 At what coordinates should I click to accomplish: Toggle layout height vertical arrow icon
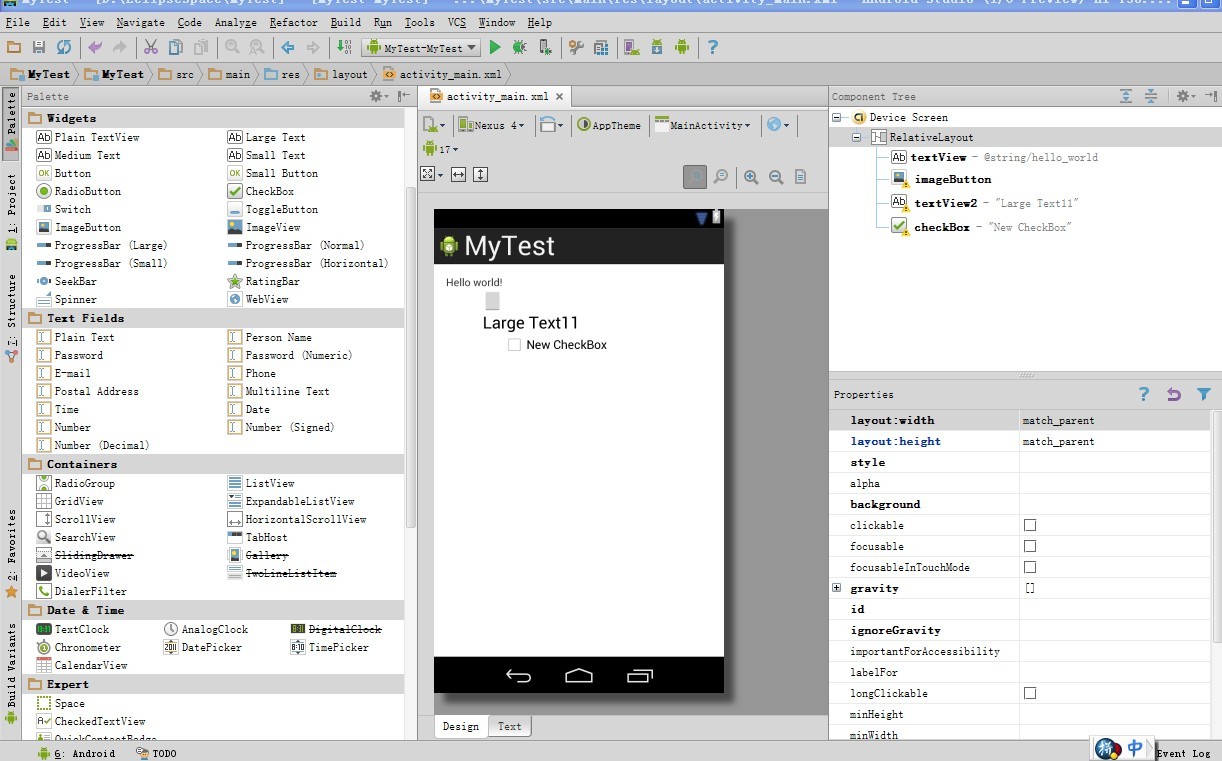click(x=481, y=174)
